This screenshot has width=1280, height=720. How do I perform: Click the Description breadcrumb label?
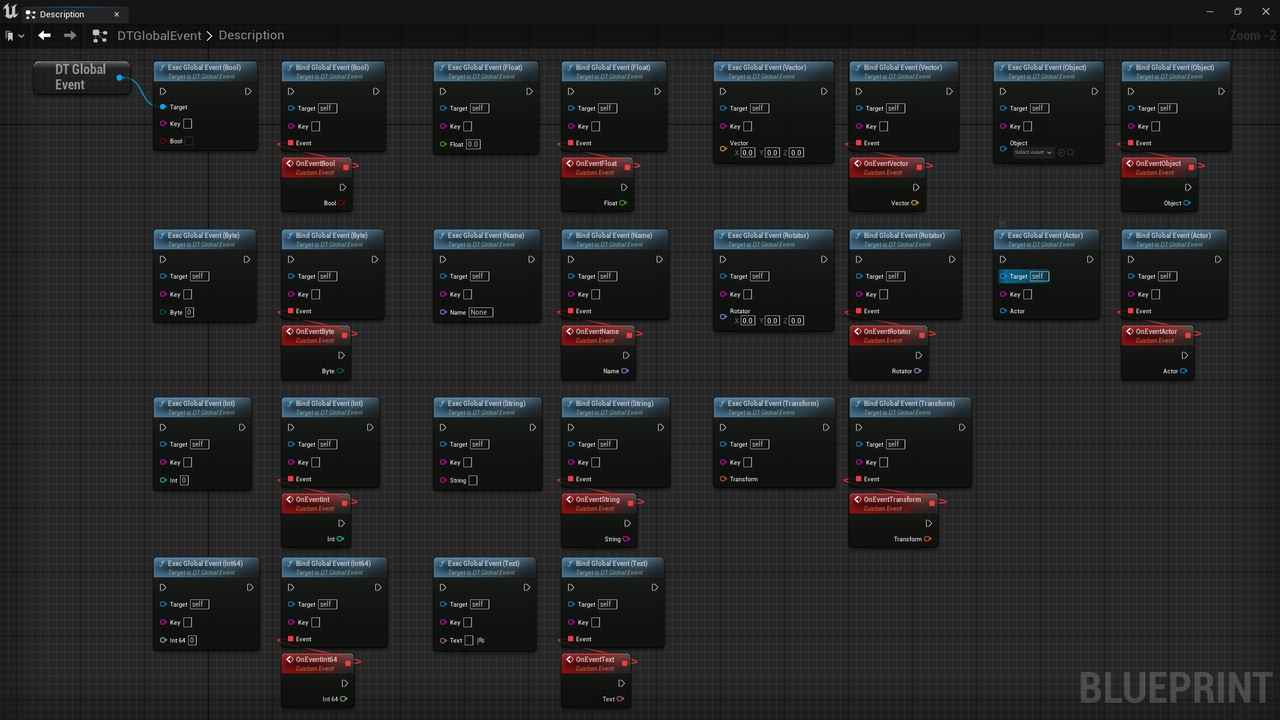(251, 35)
